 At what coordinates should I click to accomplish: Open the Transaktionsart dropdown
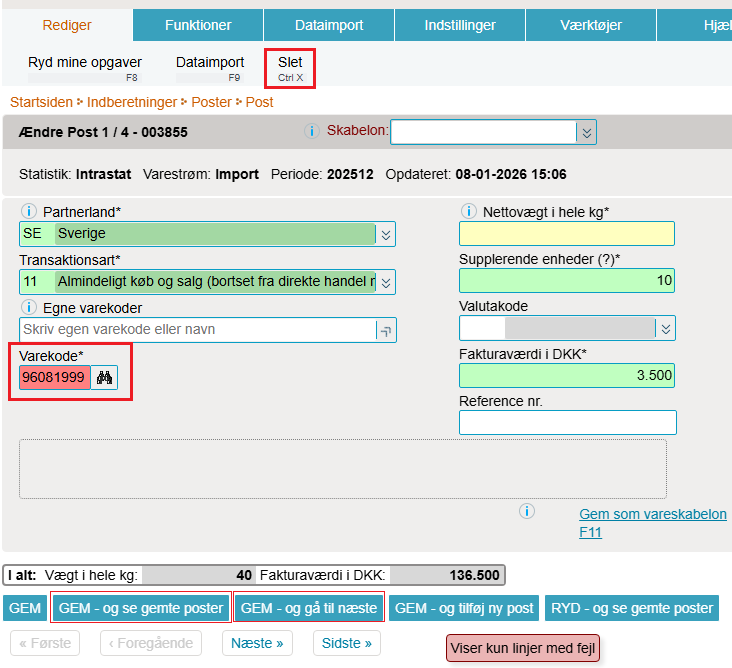[x=385, y=282]
